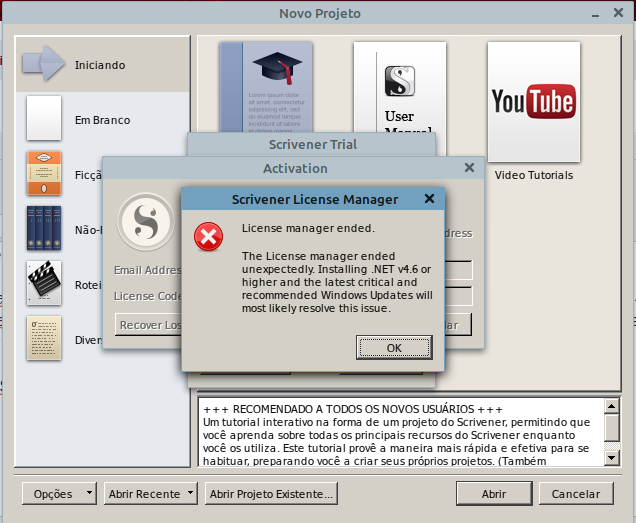Click the description box scrollbar thumb
Viewport: 636px width, 523px height.
[x=611, y=427]
